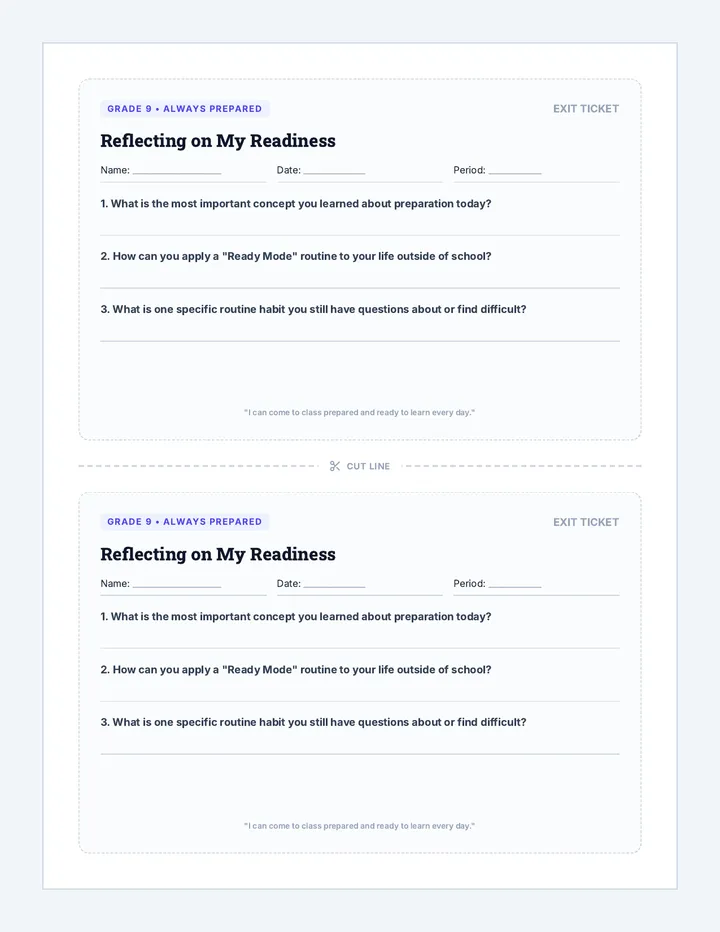Click top Reflecting on My Readiness heading
The height and width of the screenshot is (932, 720).
pos(218,141)
